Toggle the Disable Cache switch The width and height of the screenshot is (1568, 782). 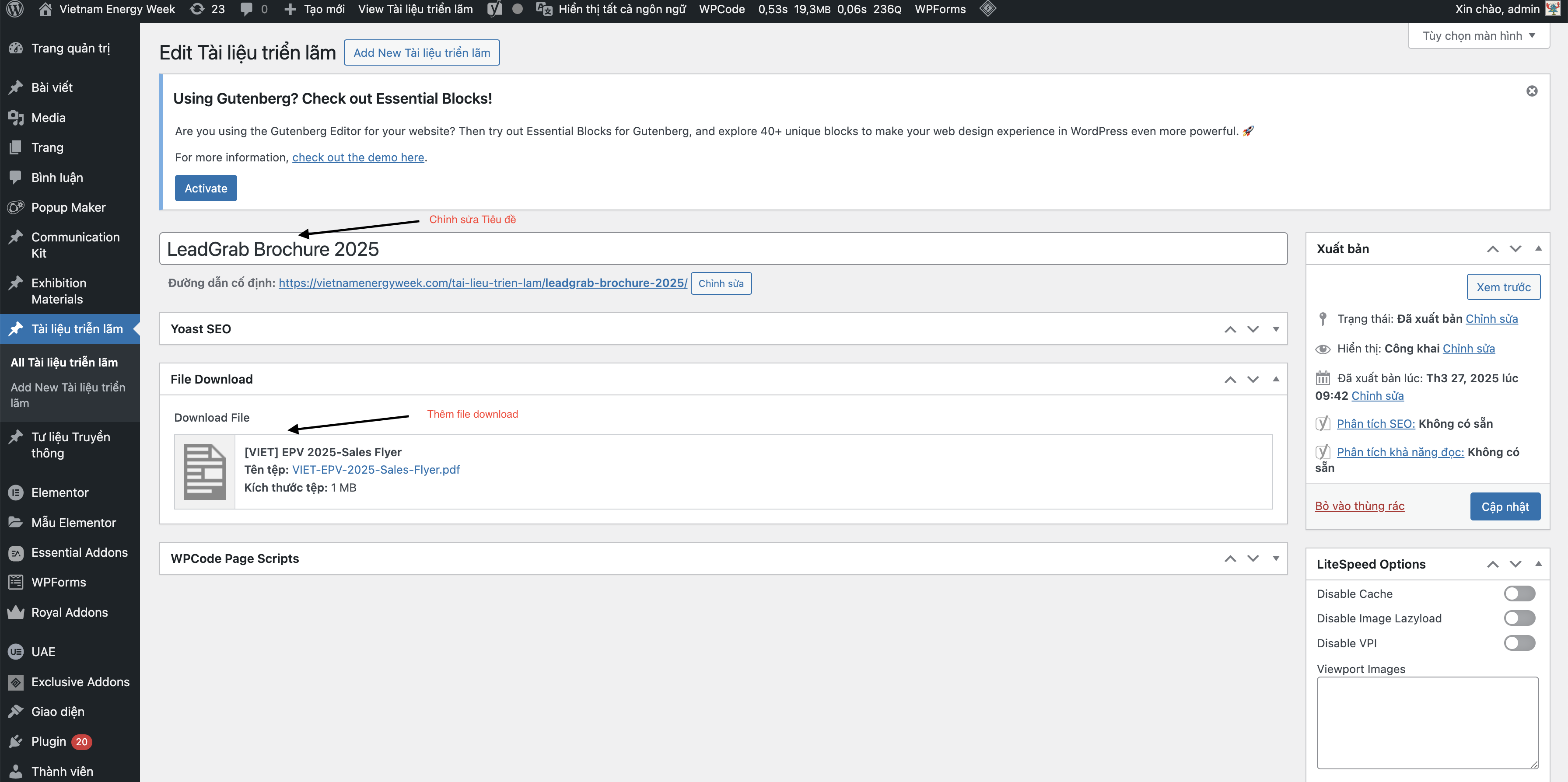[1519, 593]
